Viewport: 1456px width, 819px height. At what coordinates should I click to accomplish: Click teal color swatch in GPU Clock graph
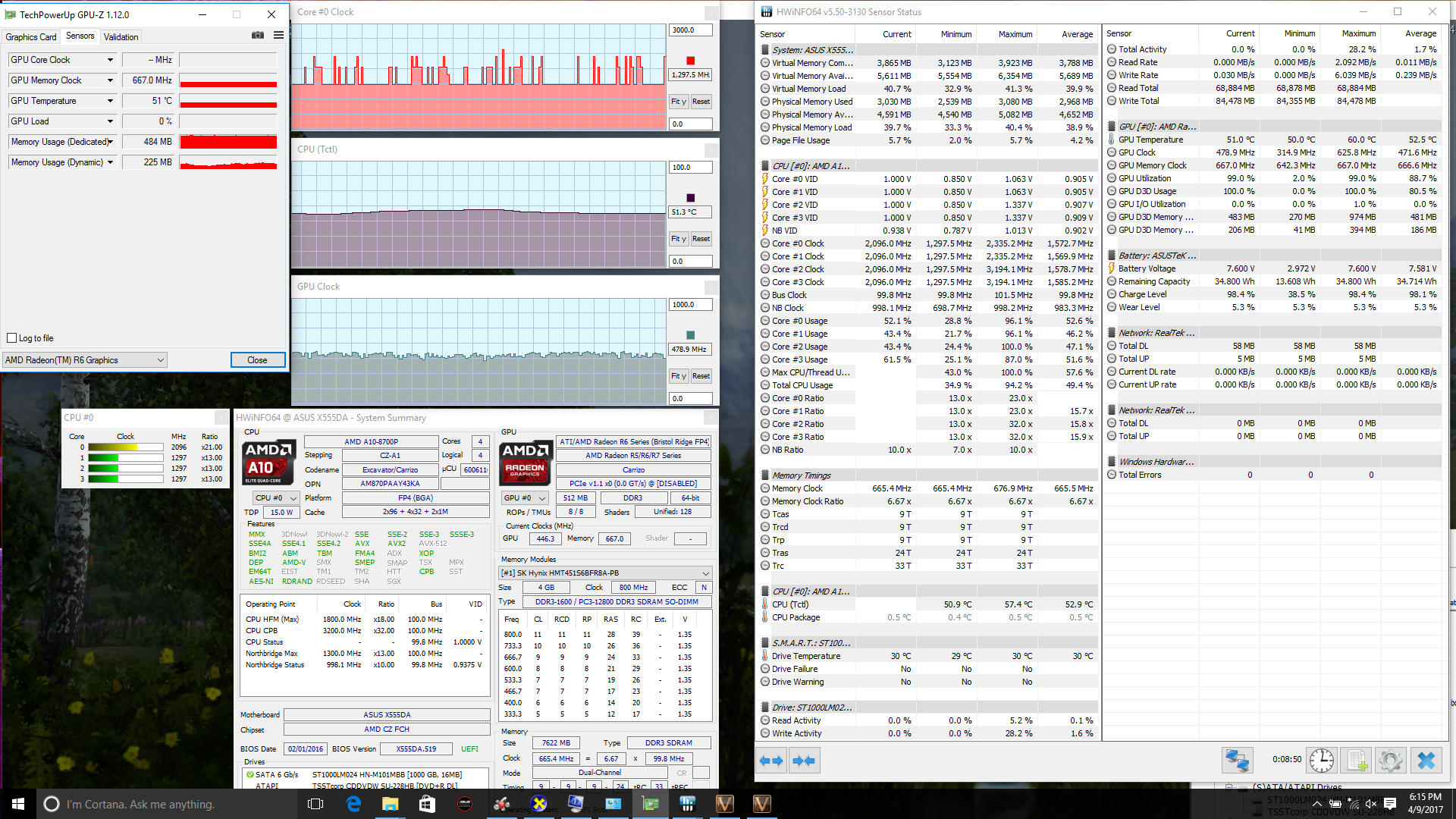tap(691, 335)
